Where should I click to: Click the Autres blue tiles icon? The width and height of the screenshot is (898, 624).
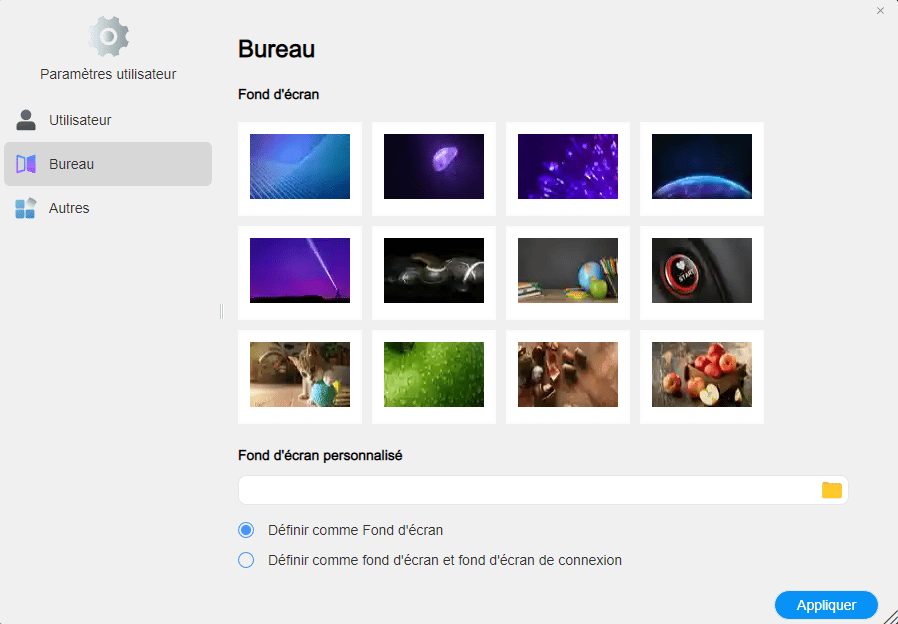(26, 208)
